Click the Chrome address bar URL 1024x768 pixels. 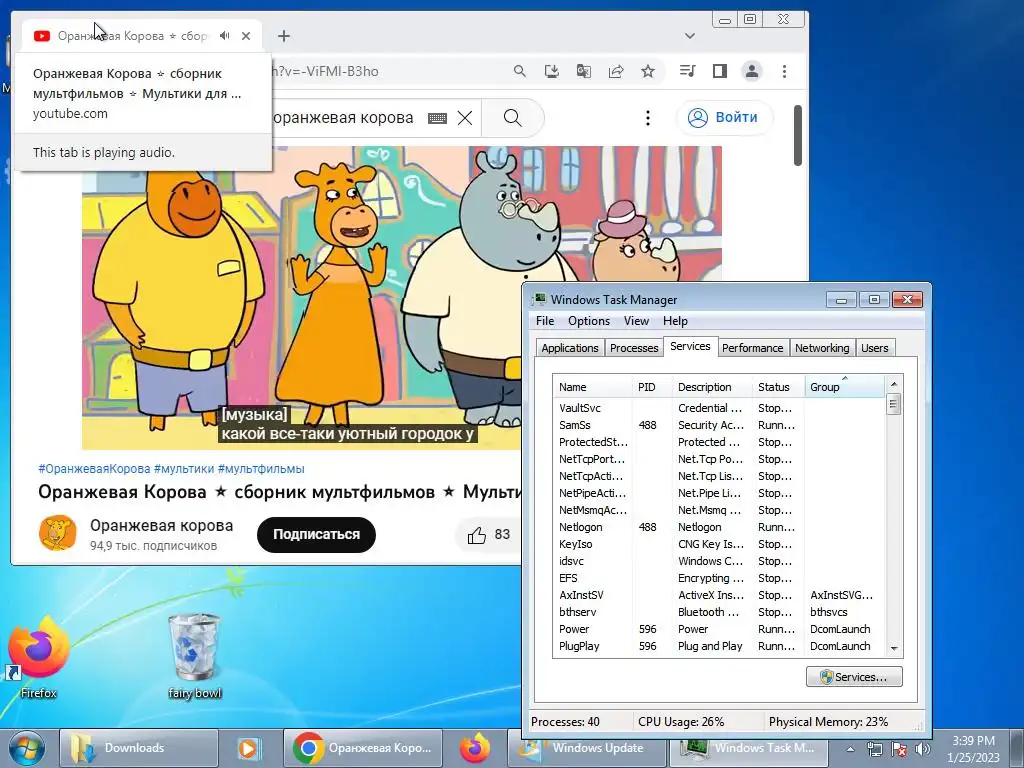[325, 71]
